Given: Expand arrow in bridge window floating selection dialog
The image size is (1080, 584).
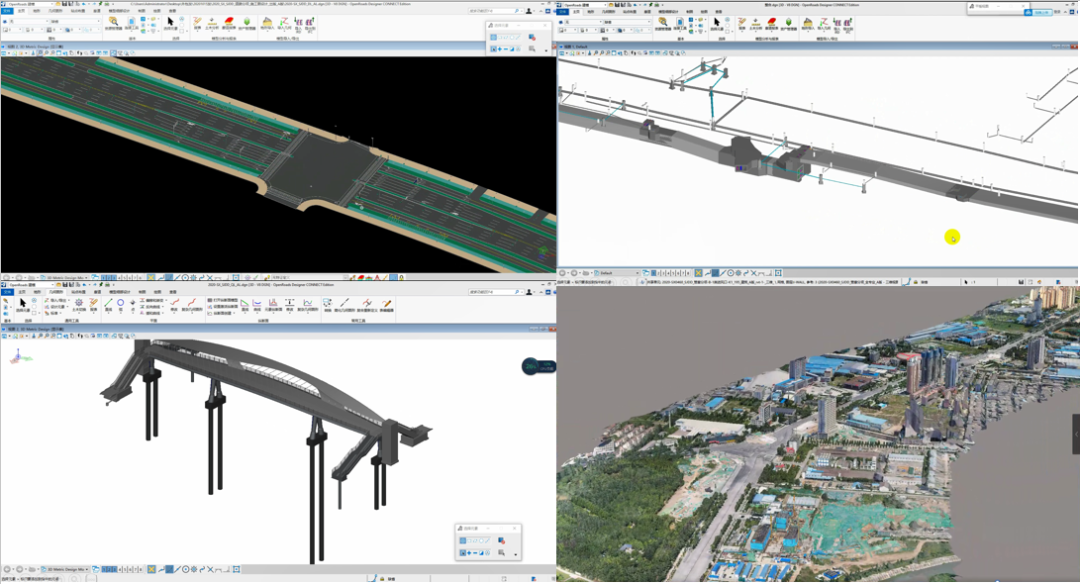Looking at the screenshot, I should pos(515,554).
